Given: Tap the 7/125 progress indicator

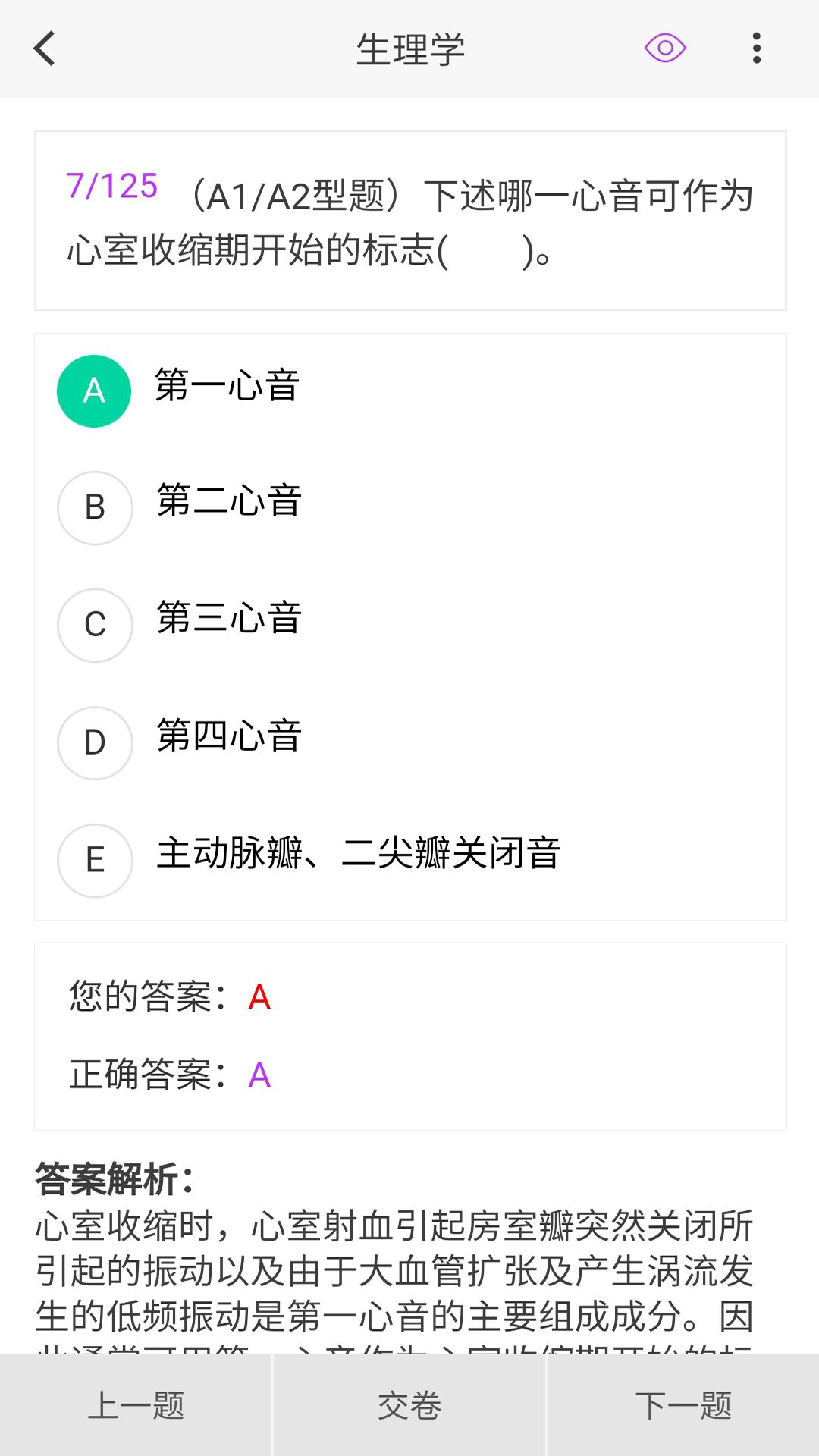Looking at the screenshot, I should click(x=111, y=184).
